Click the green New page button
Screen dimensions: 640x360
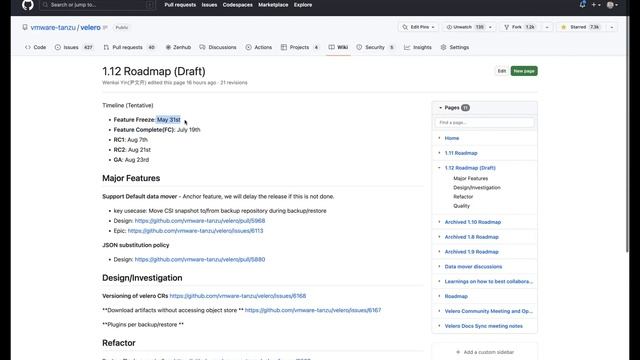[x=524, y=71]
